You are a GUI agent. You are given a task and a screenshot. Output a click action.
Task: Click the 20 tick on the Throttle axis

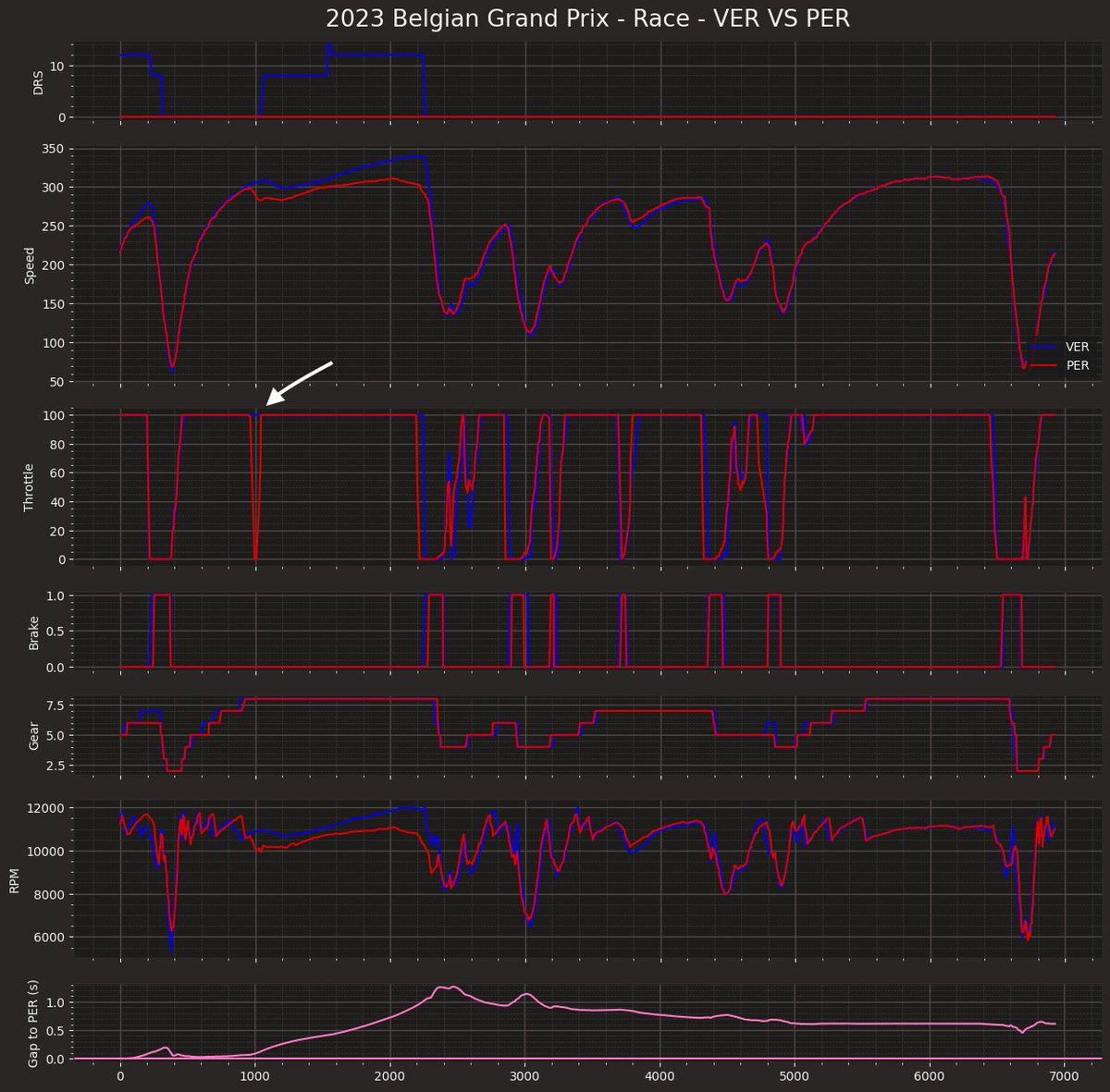(x=55, y=531)
